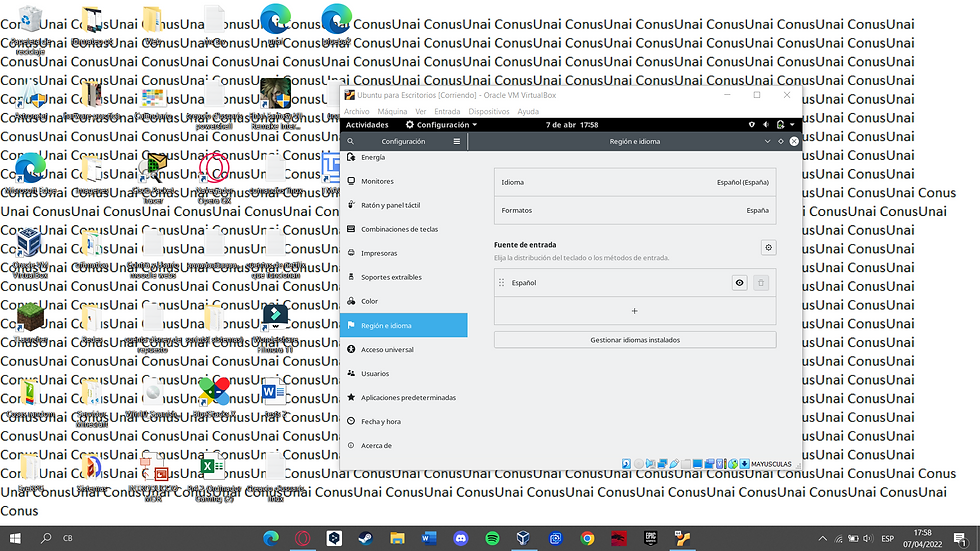Click the volume icon in Ubuntu top bar
Screen dimensions: 980x551
pos(766,125)
